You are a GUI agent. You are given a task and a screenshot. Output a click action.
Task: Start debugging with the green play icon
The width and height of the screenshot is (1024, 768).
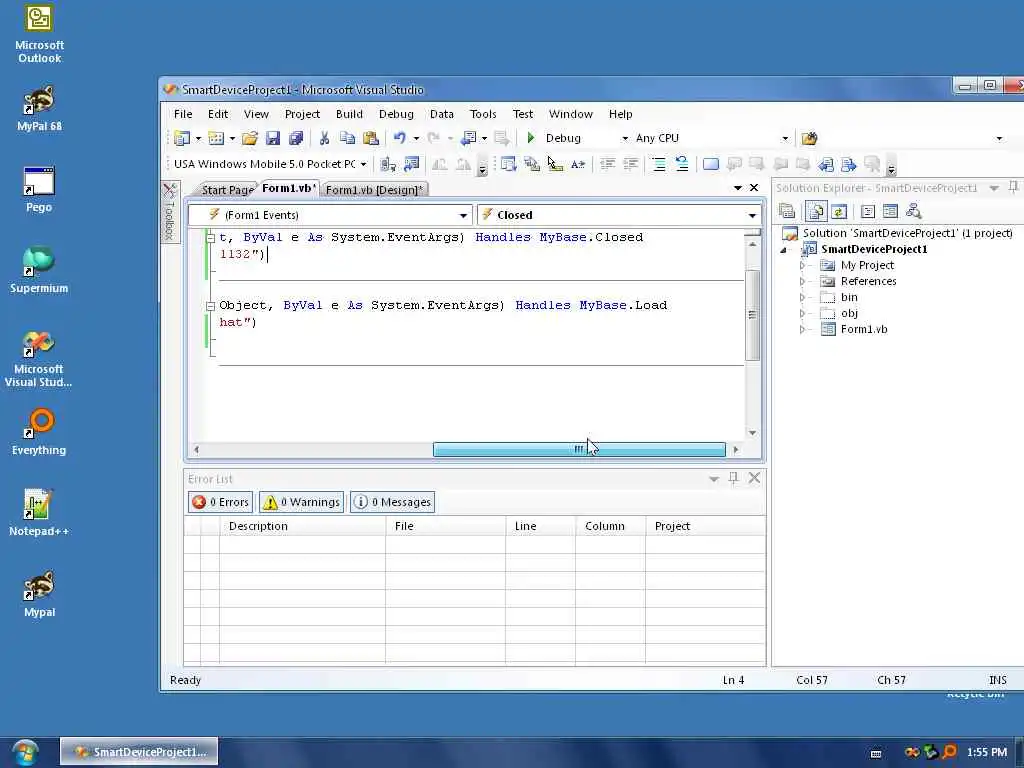[531, 138]
